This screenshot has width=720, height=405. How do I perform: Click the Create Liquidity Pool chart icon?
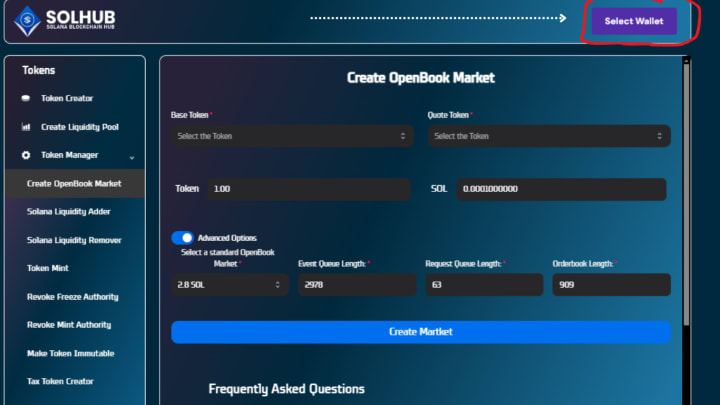point(26,127)
